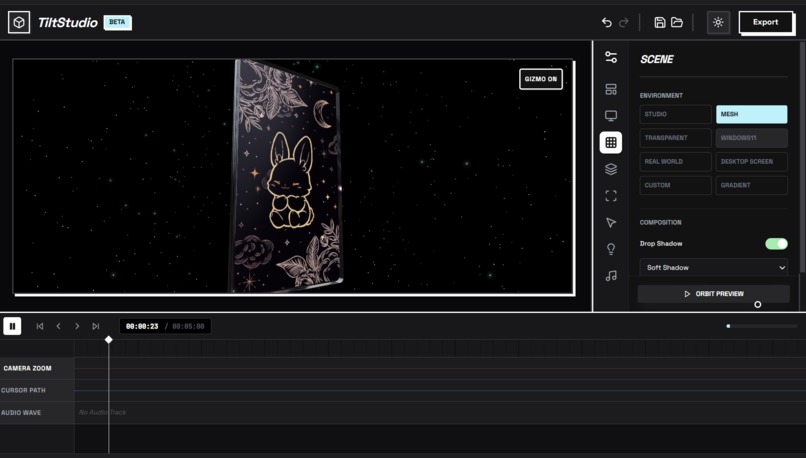This screenshot has width=806, height=458.
Task: Select the WINDOWS11 environment
Action: (x=752, y=138)
